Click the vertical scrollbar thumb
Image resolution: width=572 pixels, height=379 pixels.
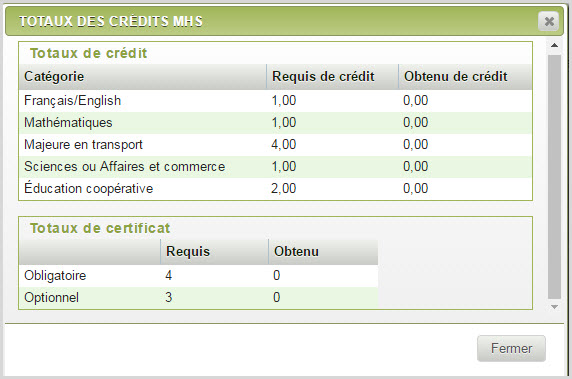[x=554, y=177]
